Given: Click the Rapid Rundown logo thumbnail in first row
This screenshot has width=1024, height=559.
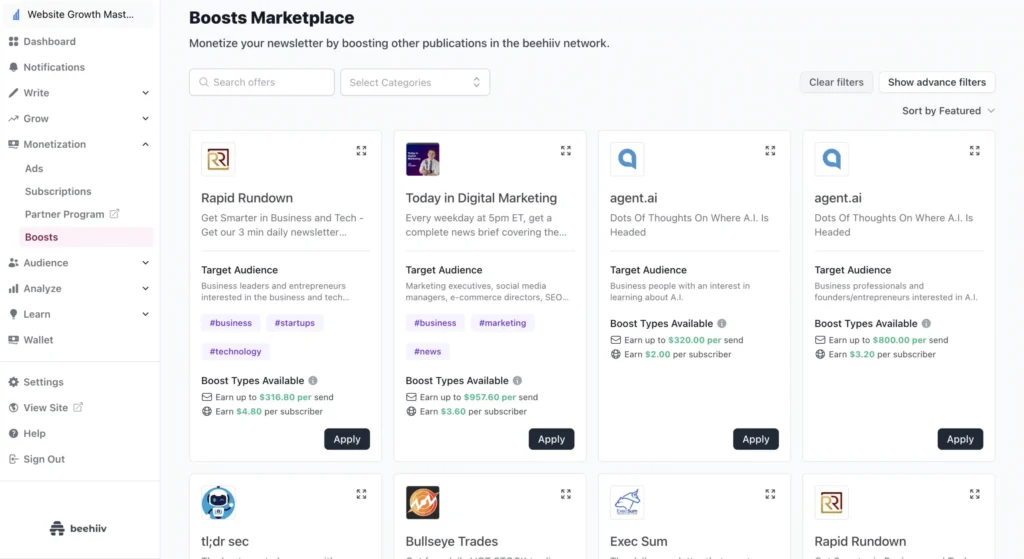Looking at the screenshot, I should [x=218, y=159].
